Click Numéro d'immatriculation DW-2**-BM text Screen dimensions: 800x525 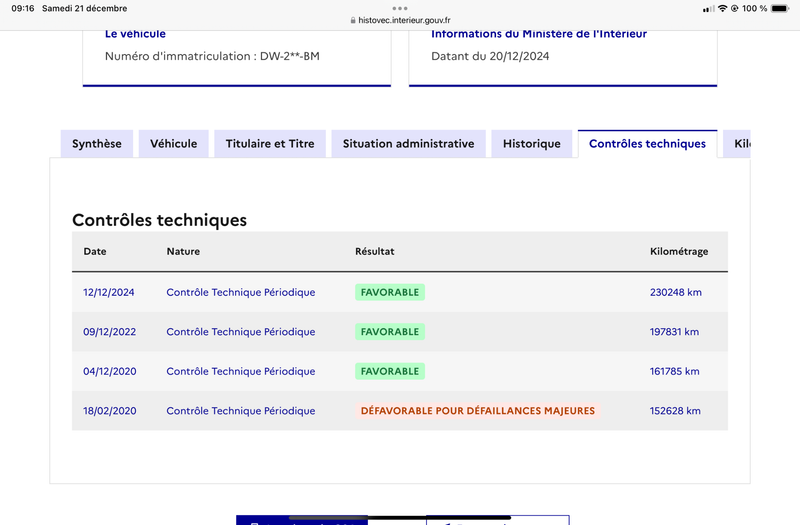212,56
